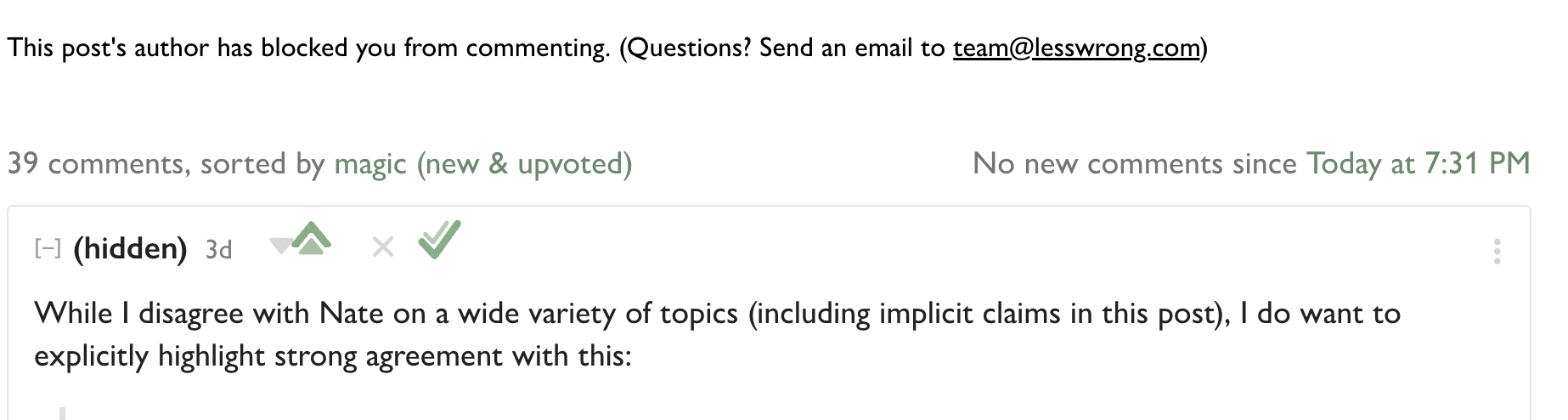This screenshot has height=420, width=1568.
Task: Mark agreement with the green double checkmark
Action: (x=439, y=239)
